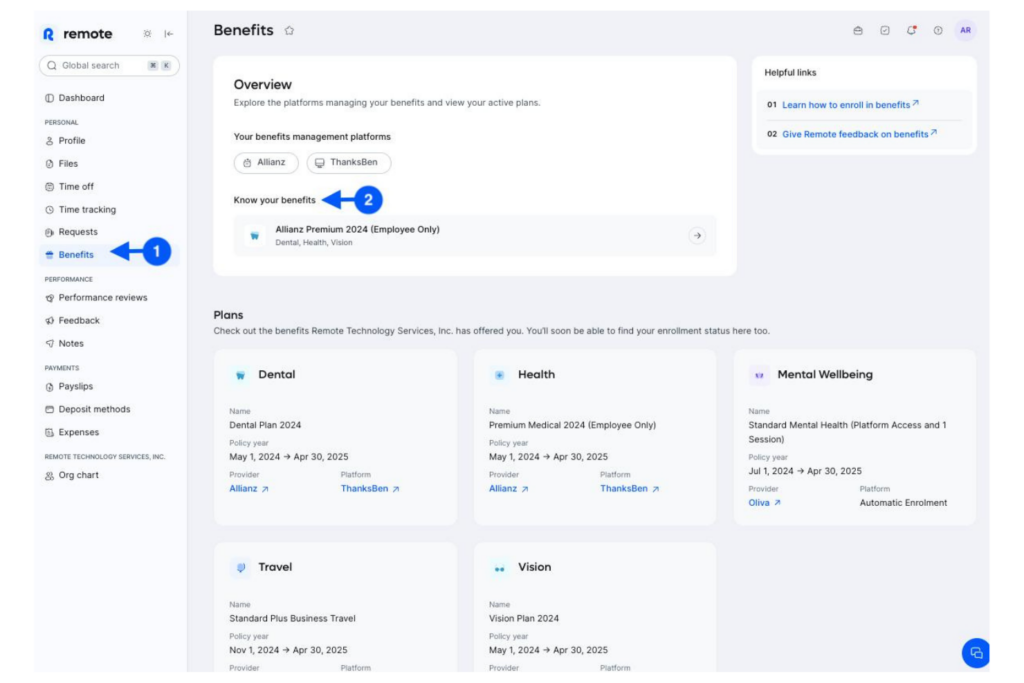Viewport: 1024px width, 683px height.
Task: Open Allianz provider link in Dental card
Action: (249, 488)
